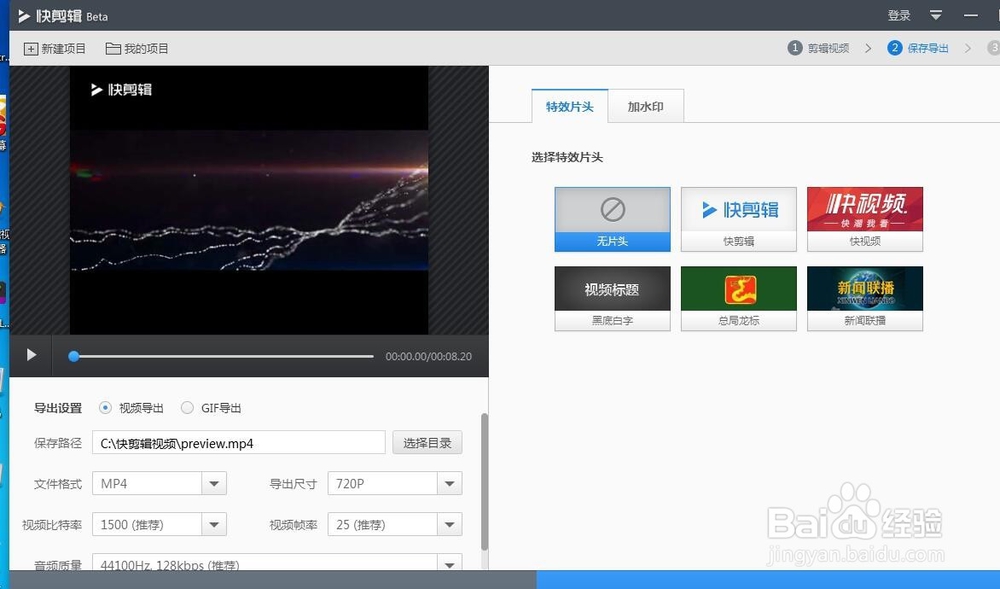
Task: Choose the 快视频 intro thumbnail
Action: pos(865,219)
